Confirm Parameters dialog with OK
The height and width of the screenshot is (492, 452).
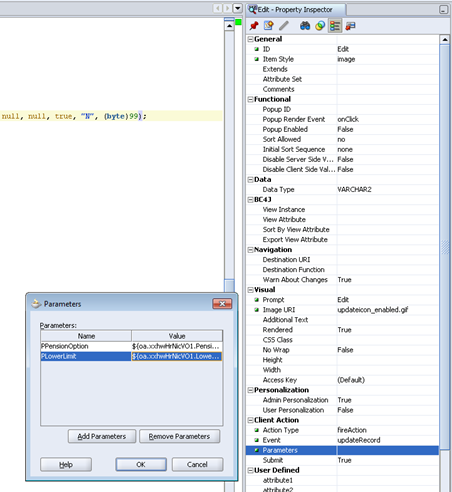141,464
